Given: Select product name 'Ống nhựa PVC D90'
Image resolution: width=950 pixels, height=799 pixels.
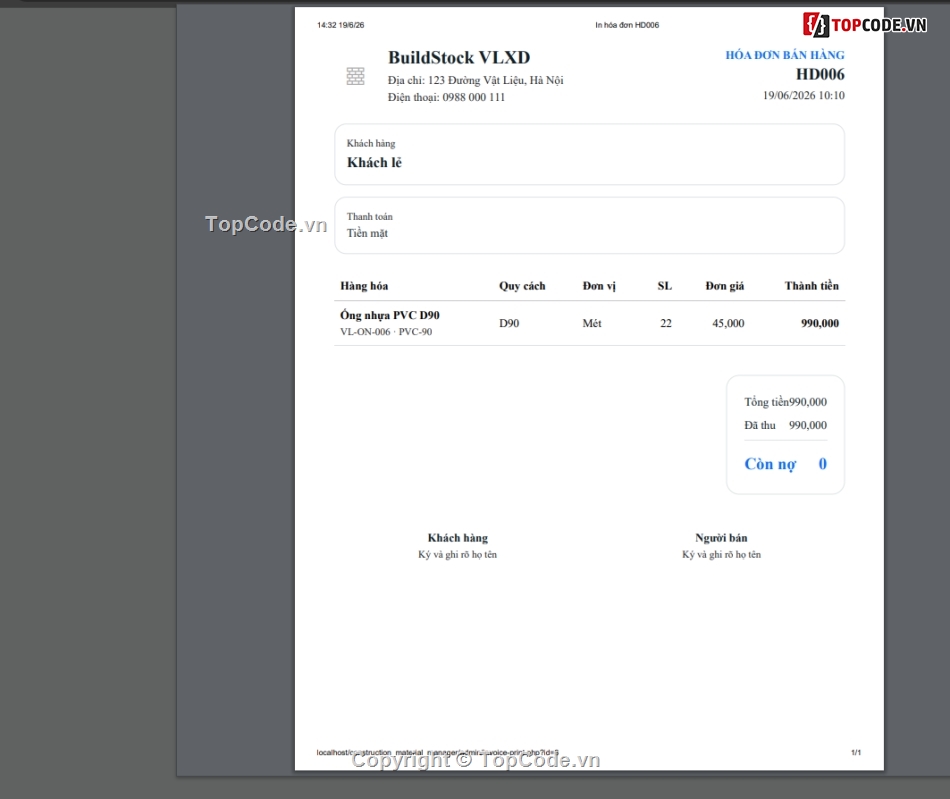Looking at the screenshot, I should tap(390, 315).
